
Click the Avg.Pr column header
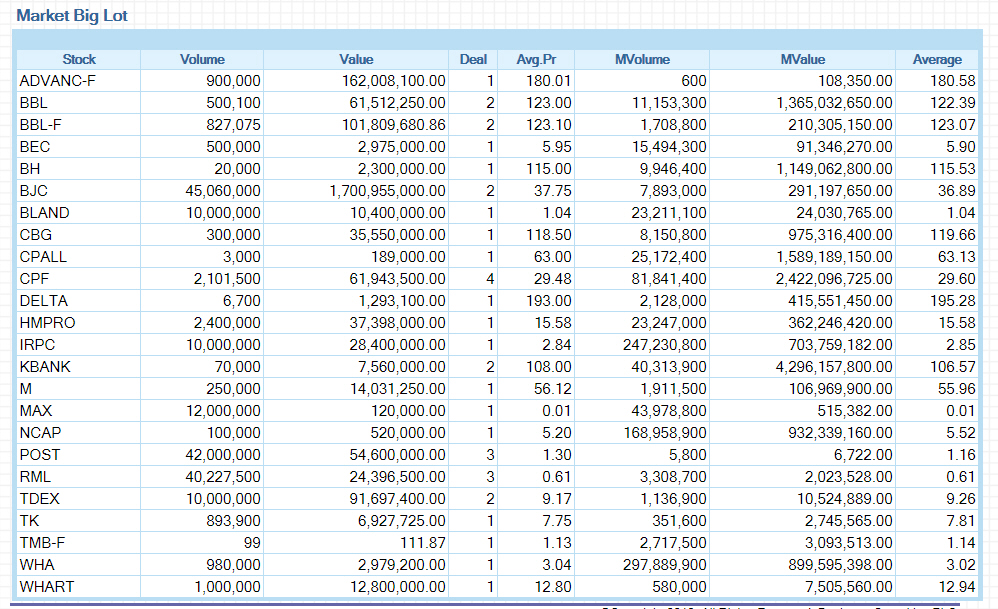click(536, 59)
